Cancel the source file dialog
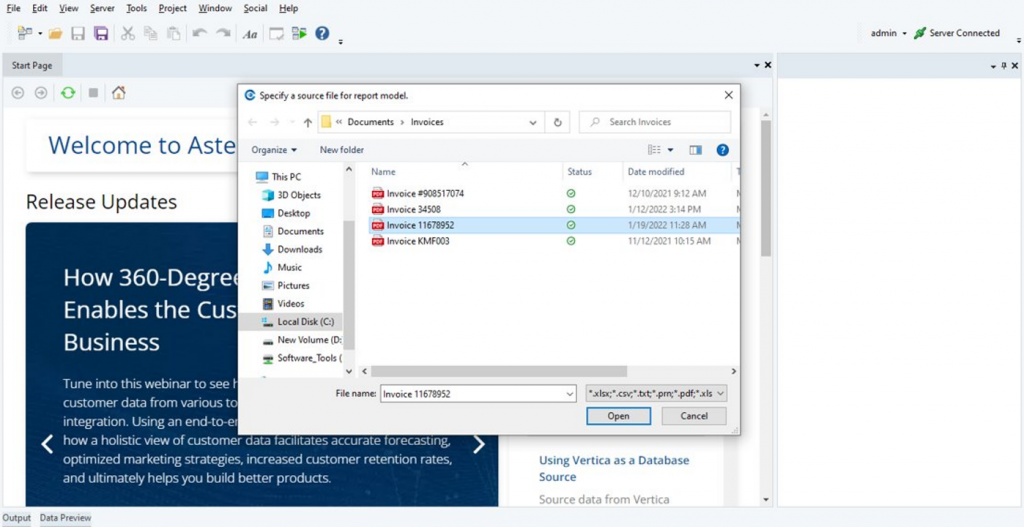The image size is (1024, 527). [x=694, y=416]
